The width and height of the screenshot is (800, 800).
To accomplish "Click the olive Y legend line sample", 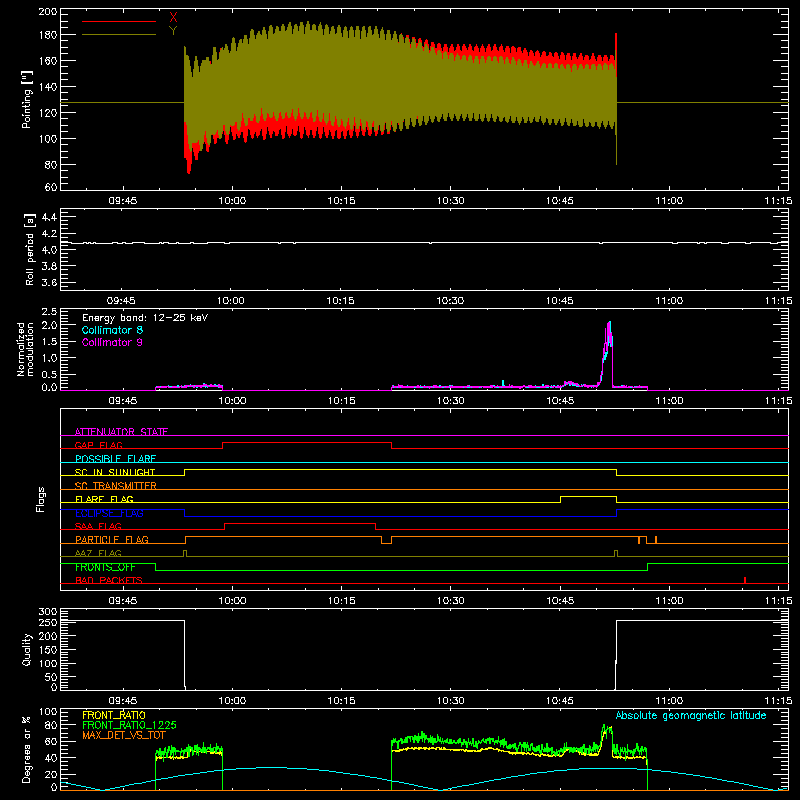I will click(119, 34).
